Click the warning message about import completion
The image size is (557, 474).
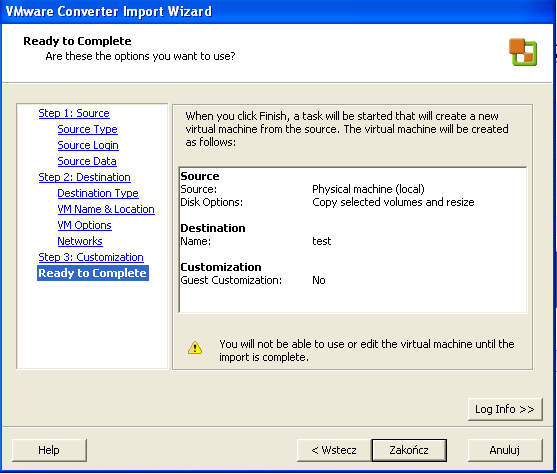click(367, 350)
